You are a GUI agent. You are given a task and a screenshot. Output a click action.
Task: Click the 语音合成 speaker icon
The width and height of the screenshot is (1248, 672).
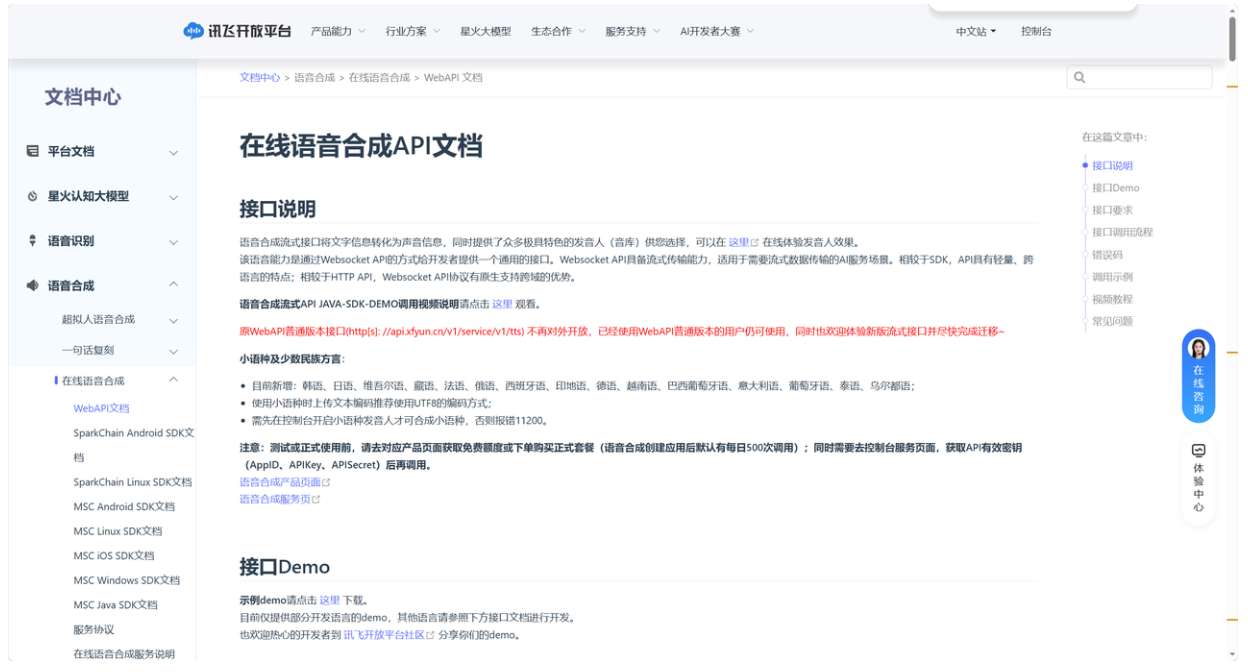pos(33,286)
